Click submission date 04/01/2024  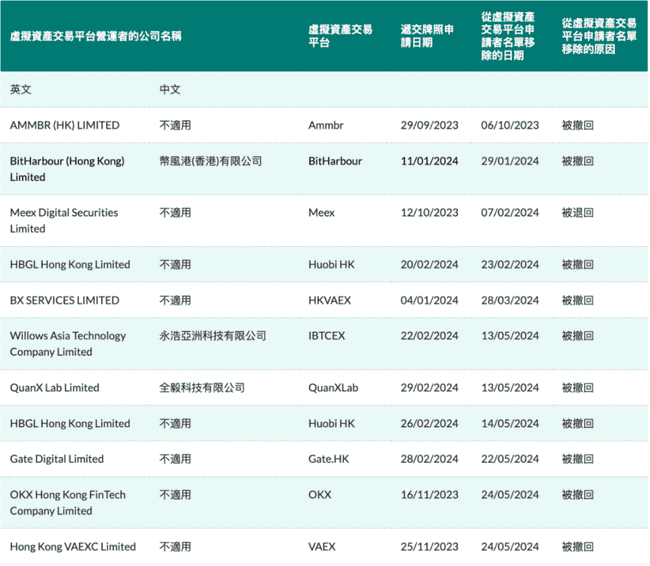tap(429, 300)
